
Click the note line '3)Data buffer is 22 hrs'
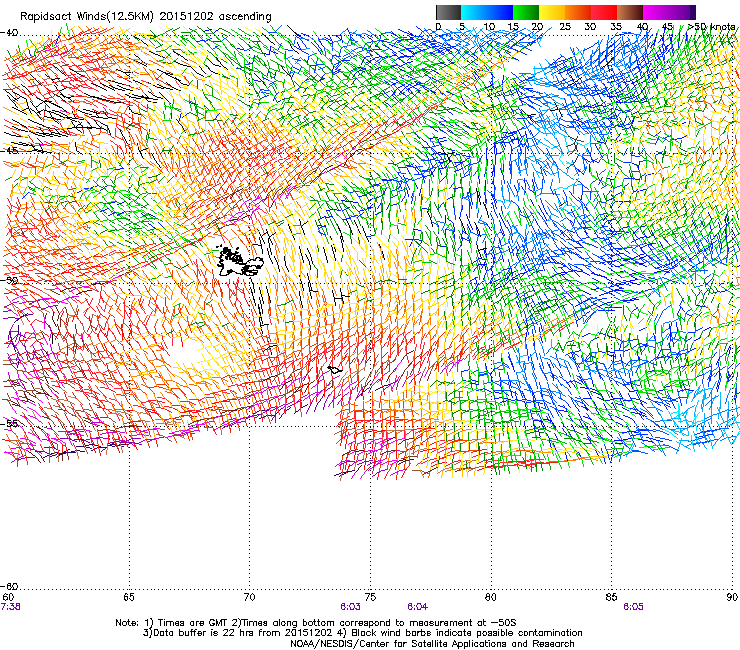tap(362, 633)
